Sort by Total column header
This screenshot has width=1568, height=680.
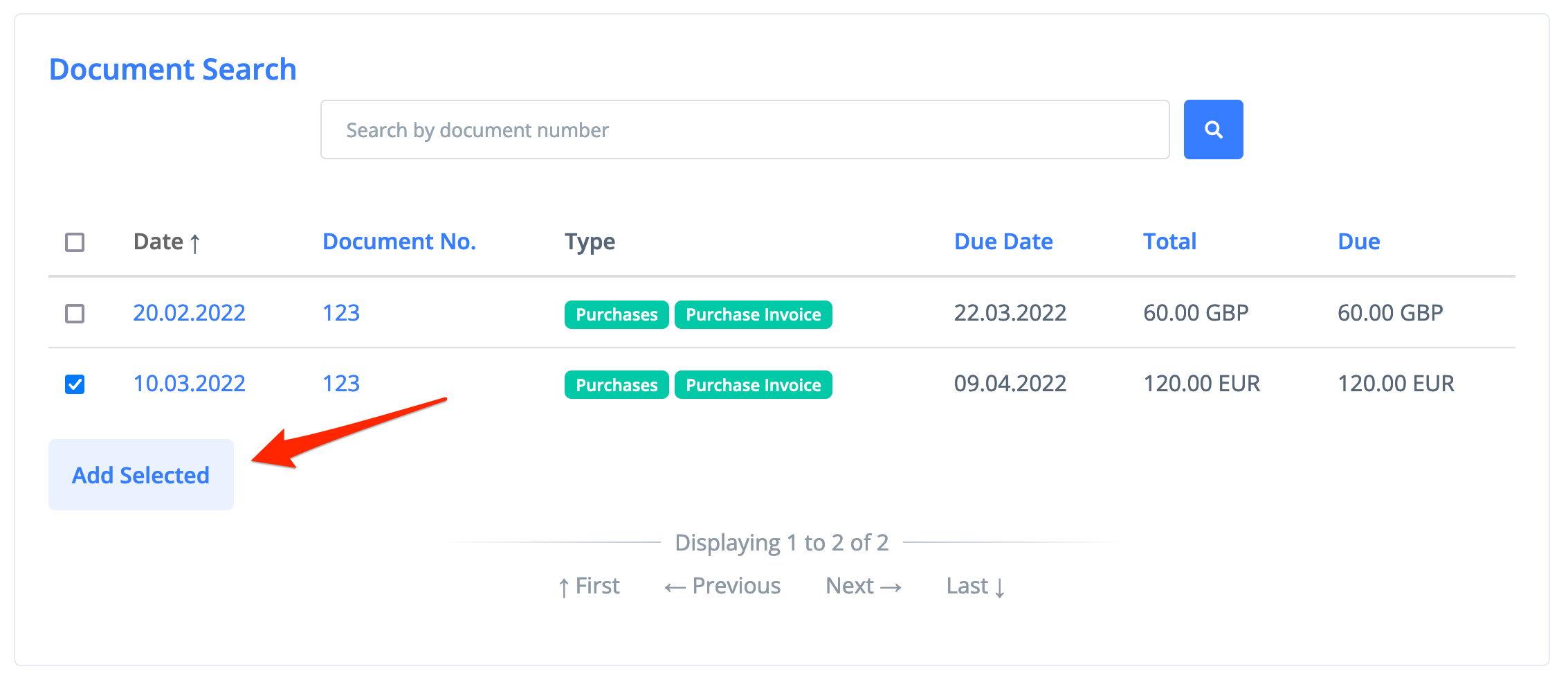pos(1169,242)
